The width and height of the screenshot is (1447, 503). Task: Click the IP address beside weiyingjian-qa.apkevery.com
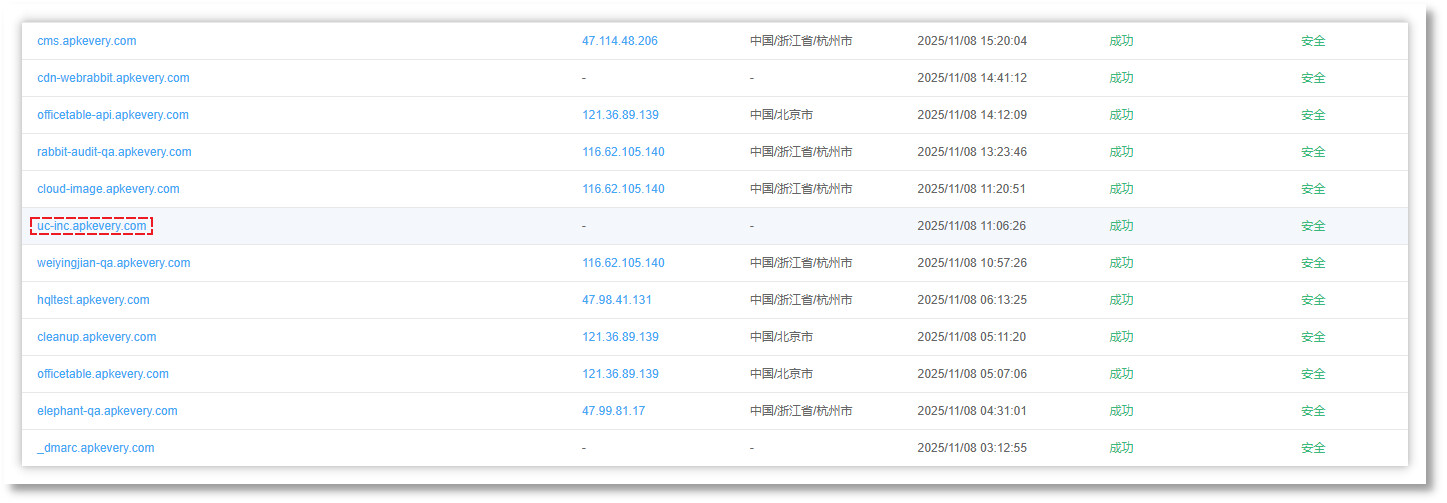(623, 263)
